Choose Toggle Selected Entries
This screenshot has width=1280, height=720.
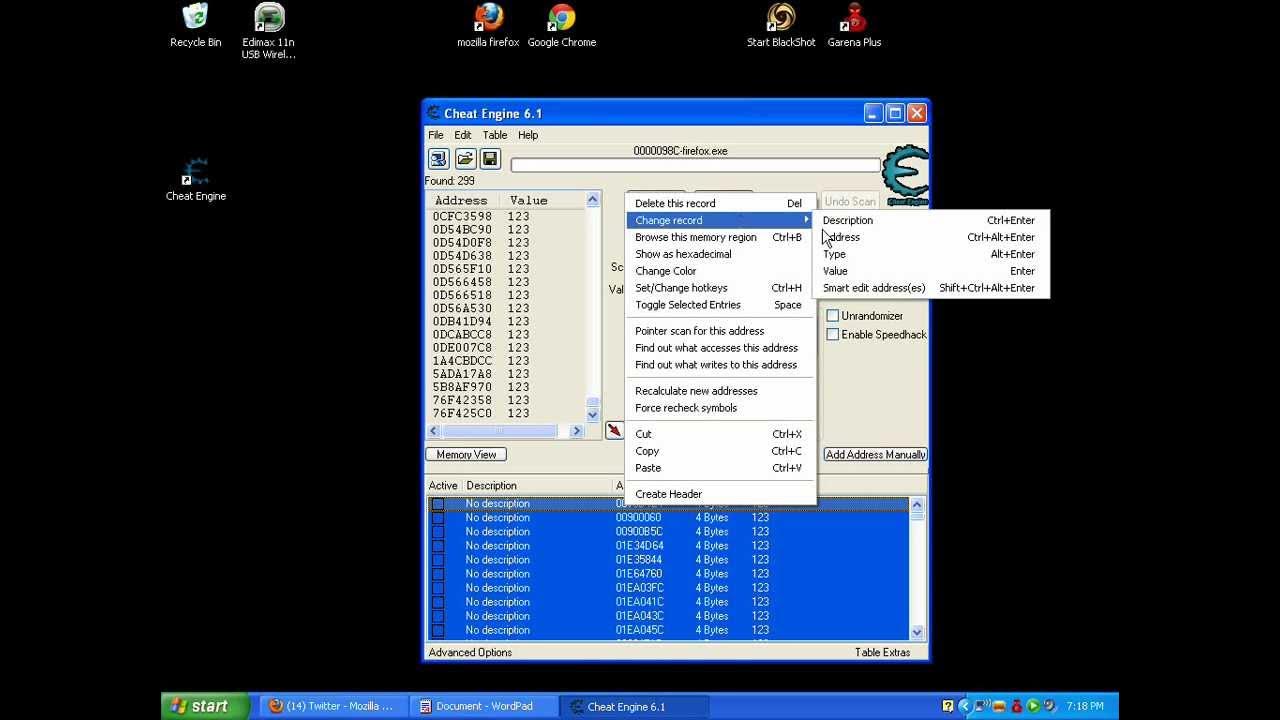click(x=720, y=305)
